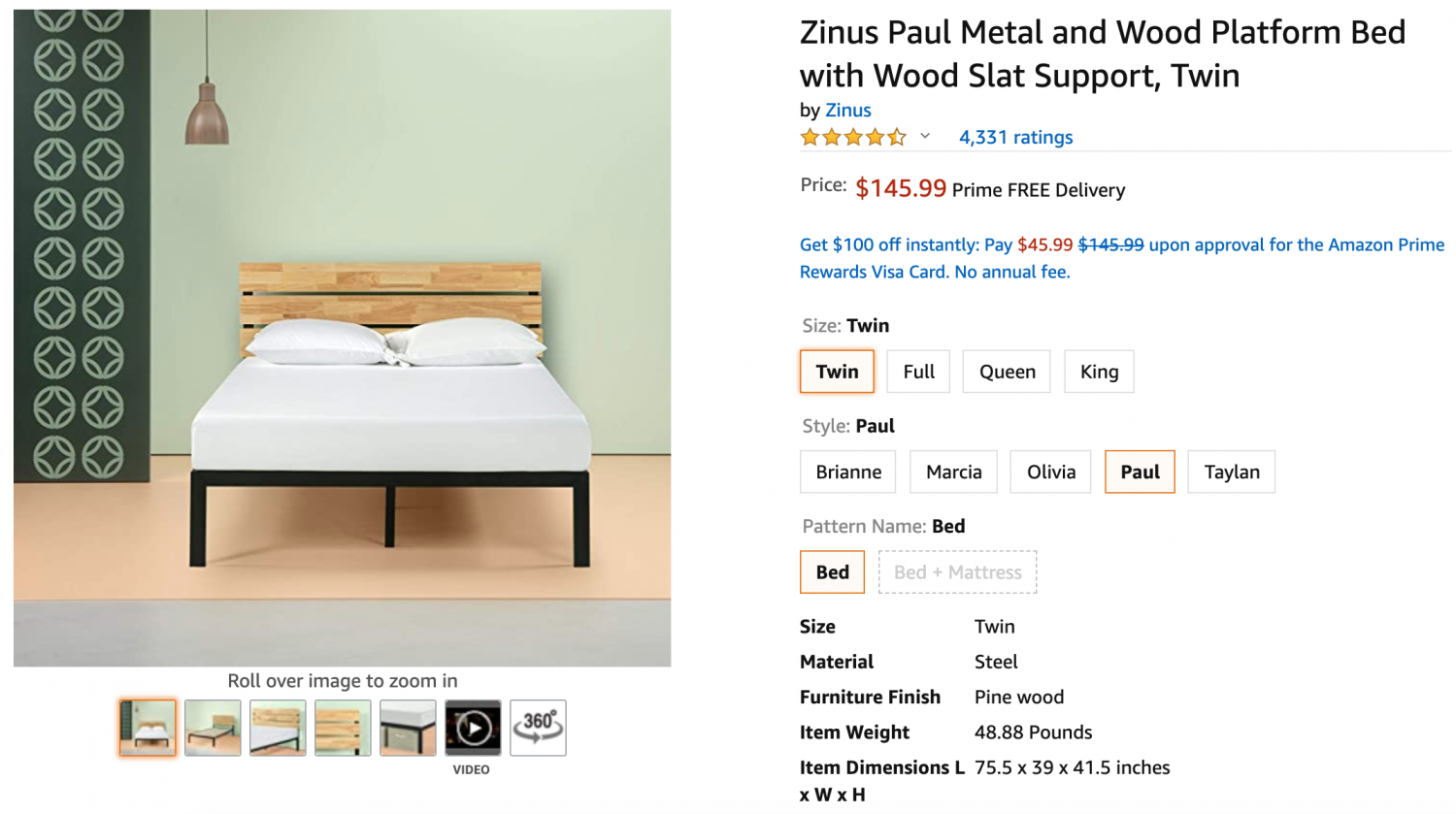Select the bare frame without mattress thumbnail

pos(213,728)
